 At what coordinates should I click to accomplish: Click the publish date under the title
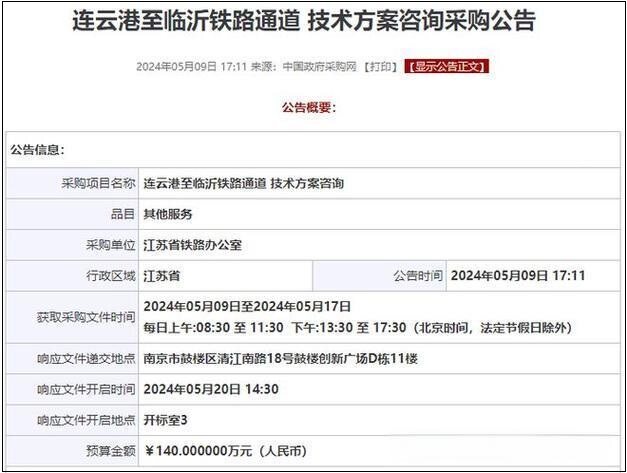(x=176, y=67)
